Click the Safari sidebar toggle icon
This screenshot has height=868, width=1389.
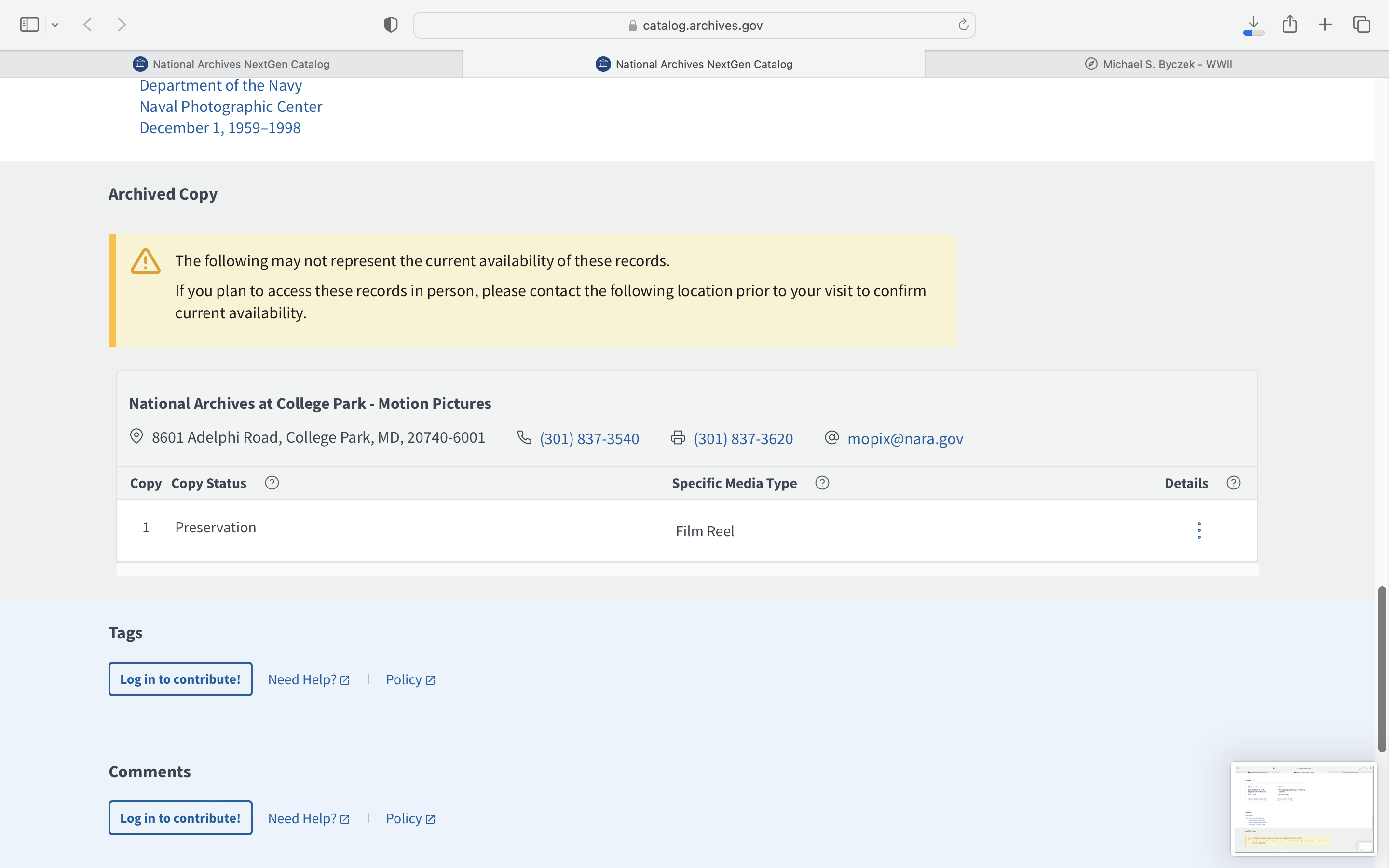[x=29, y=25]
